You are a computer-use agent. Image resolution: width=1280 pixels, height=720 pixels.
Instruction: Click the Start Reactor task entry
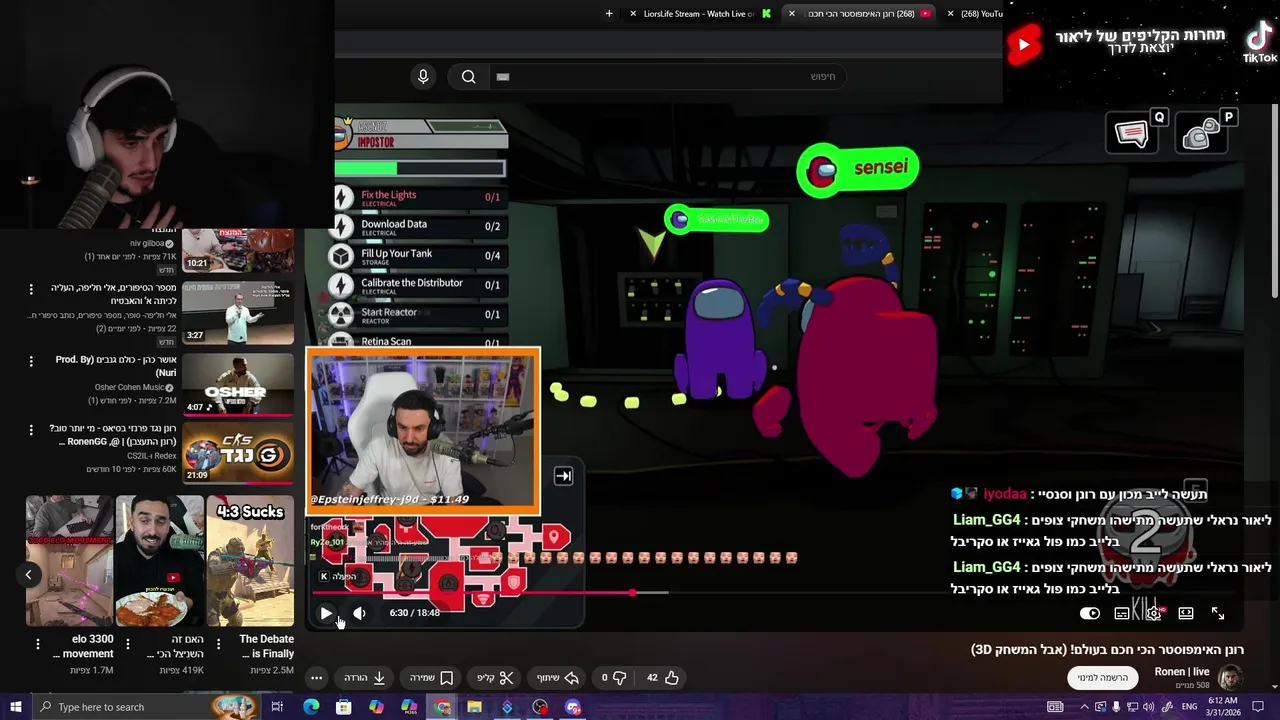point(418,315)
